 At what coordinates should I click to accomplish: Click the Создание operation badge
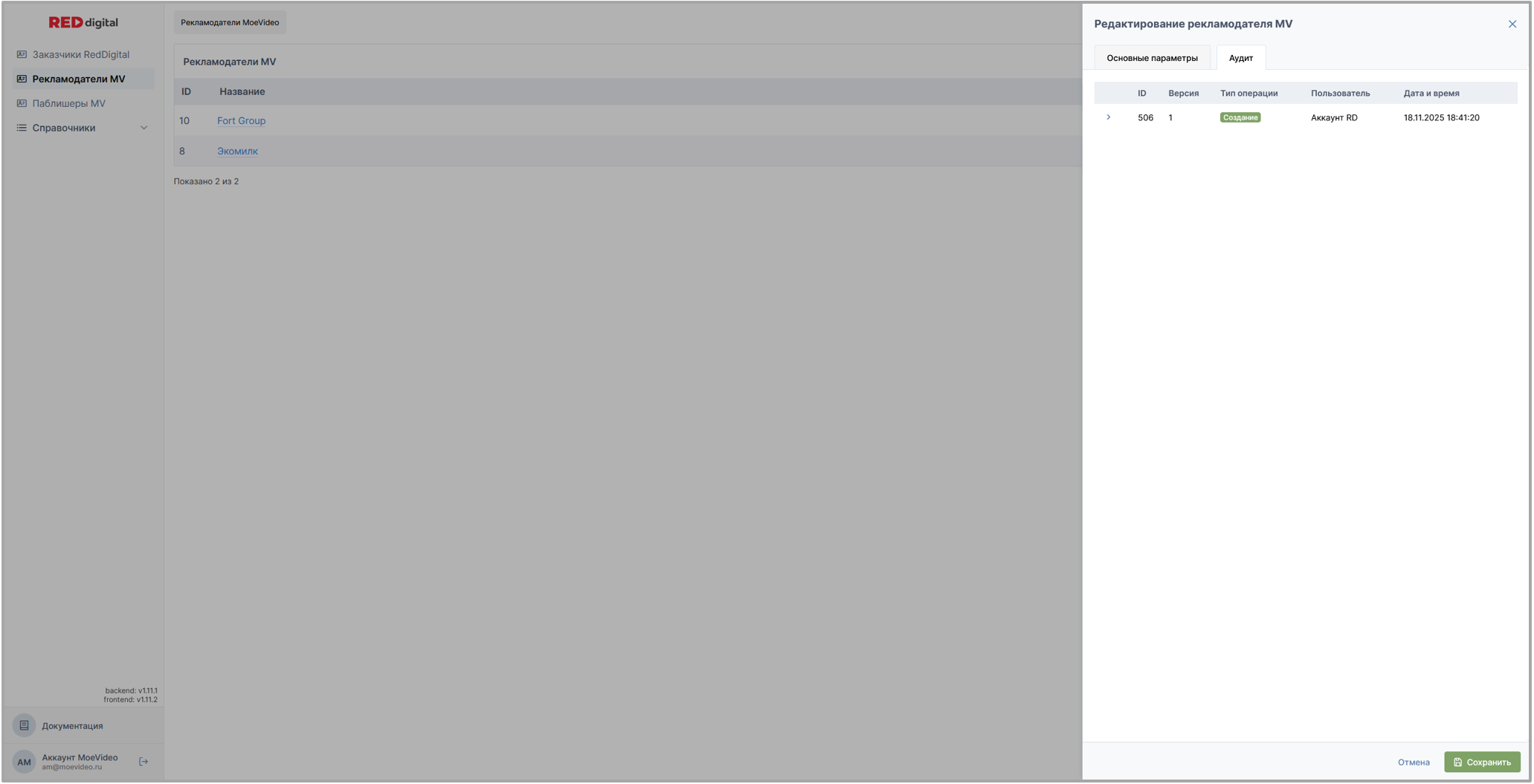pos(1240,117)
